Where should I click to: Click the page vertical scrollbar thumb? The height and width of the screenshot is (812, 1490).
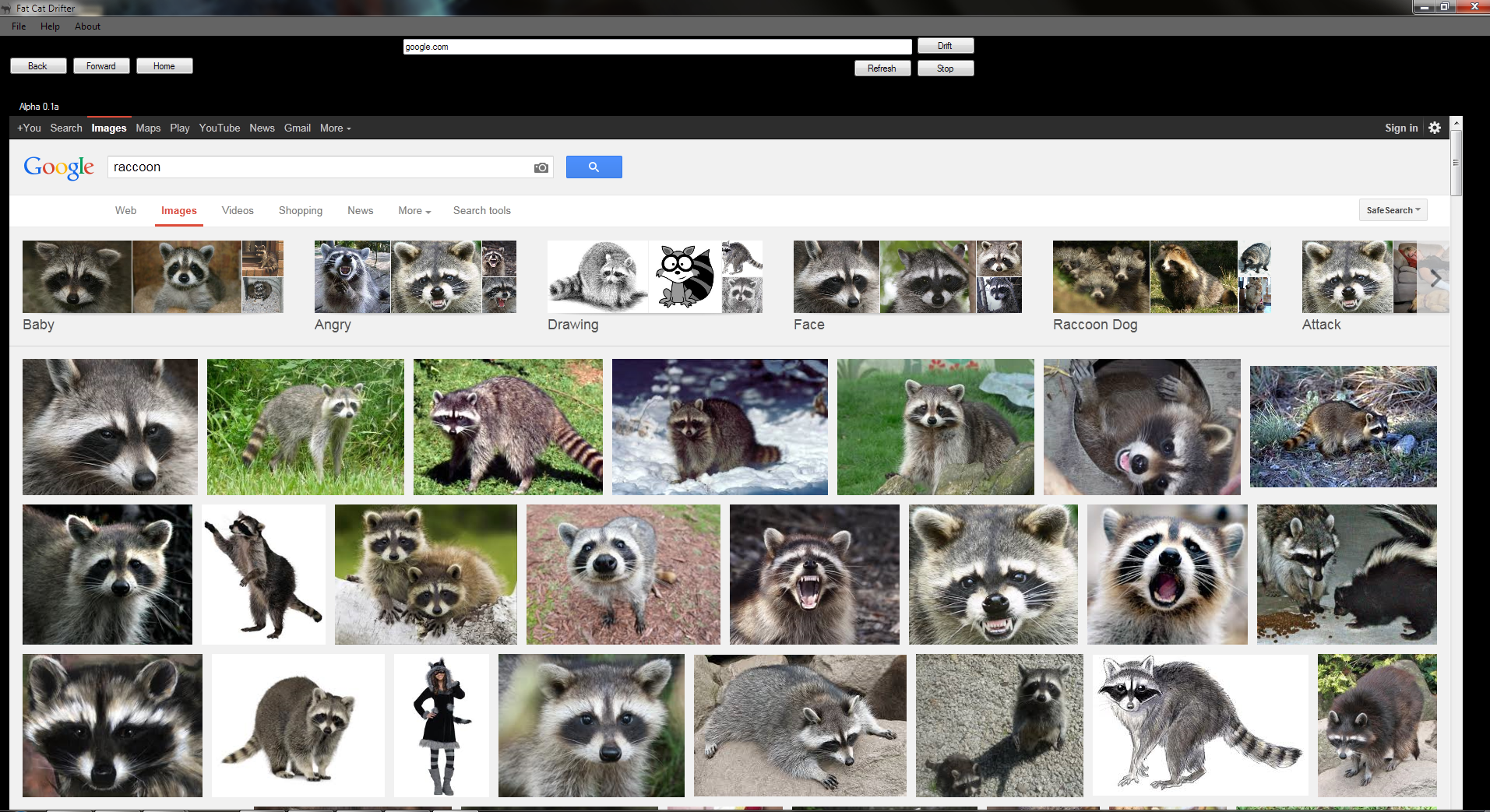coord(1456,163)
